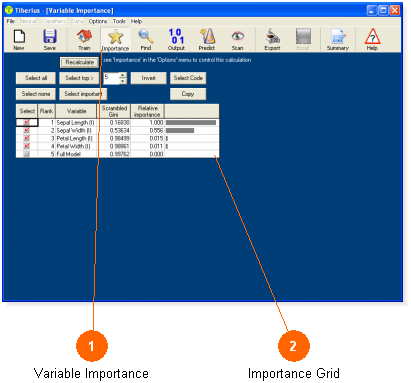Click the Invert button
411x383 pixels.
coord(148,78)
